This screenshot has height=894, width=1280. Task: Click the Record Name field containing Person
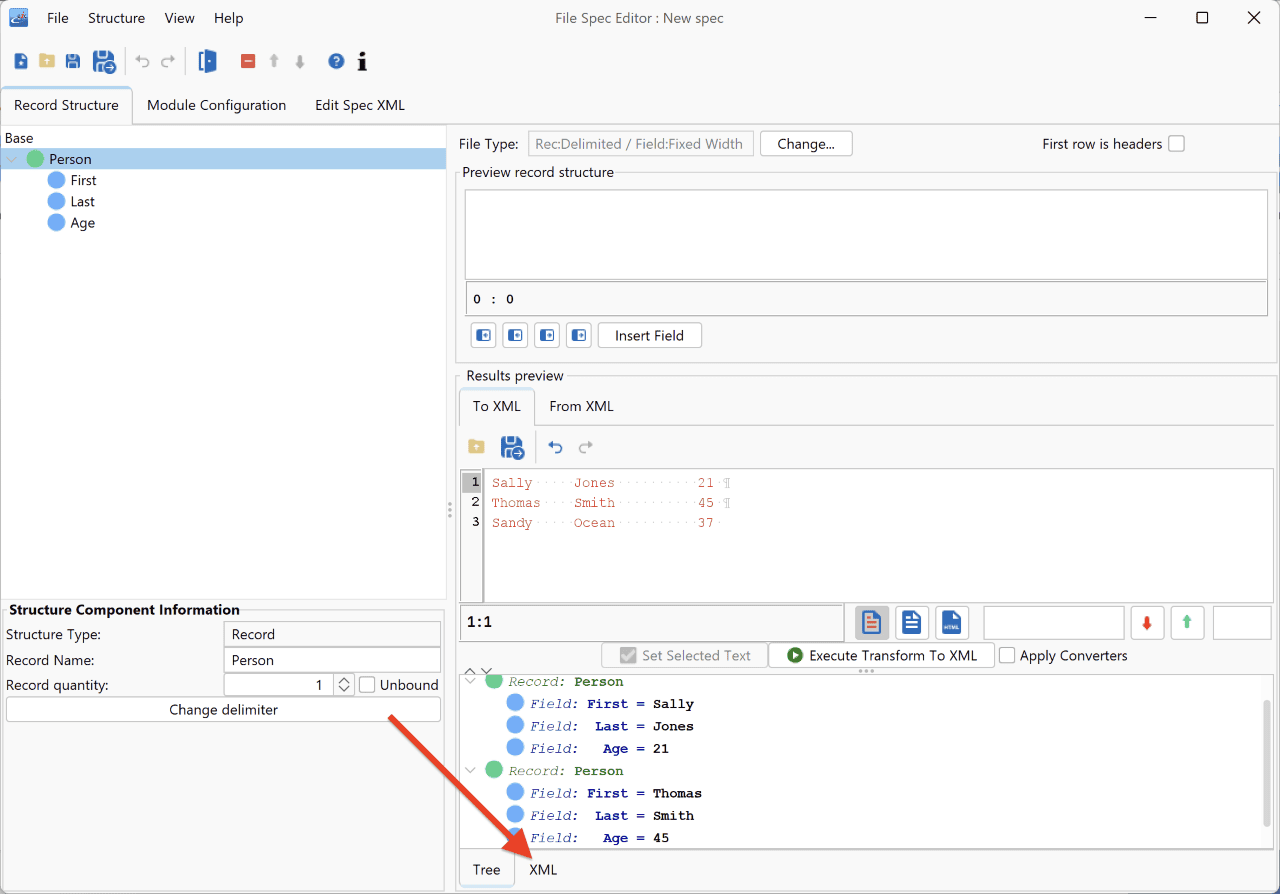(332, 660)
